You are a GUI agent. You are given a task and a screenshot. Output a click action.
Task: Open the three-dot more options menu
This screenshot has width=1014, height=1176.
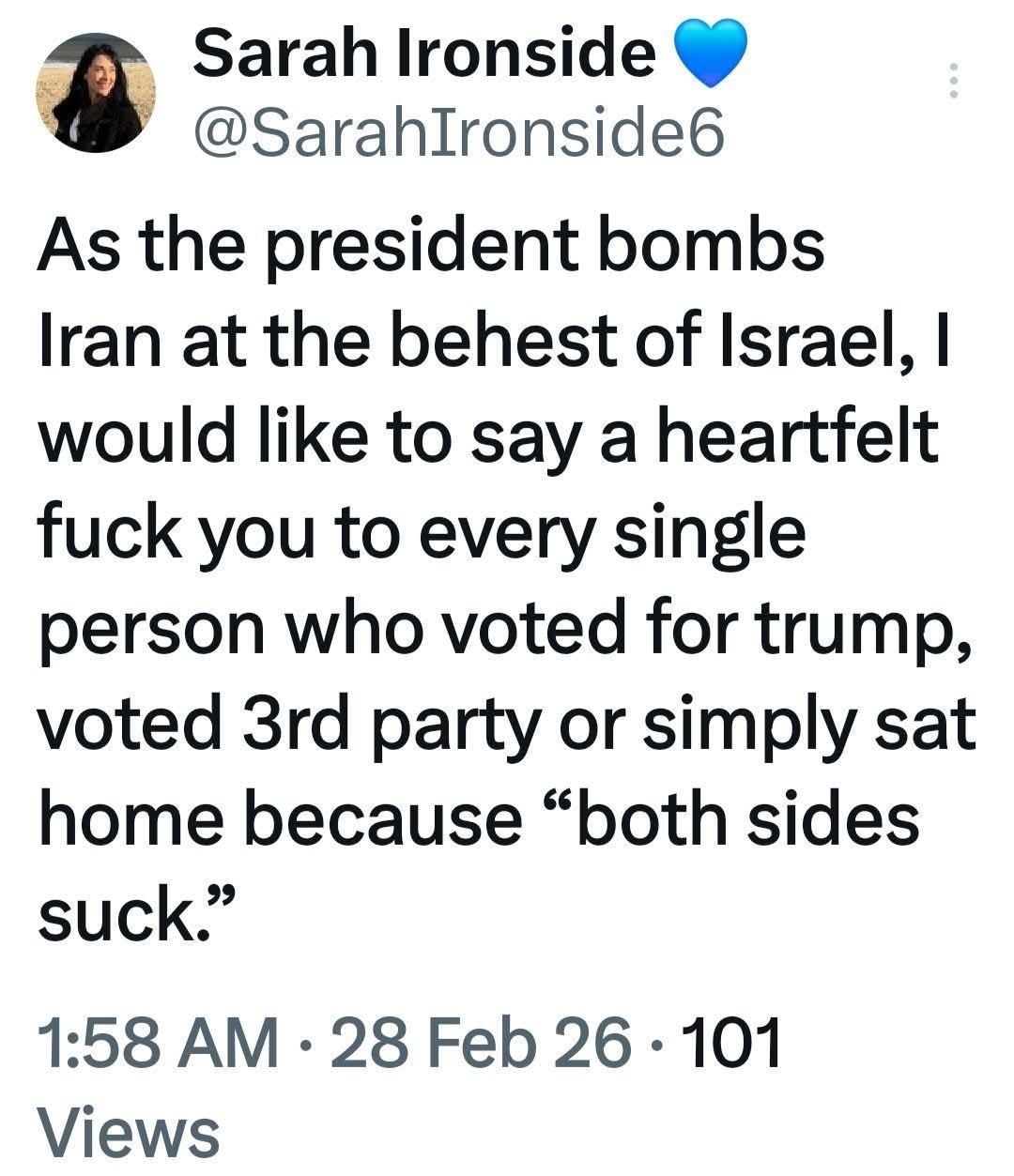(953, 81)
